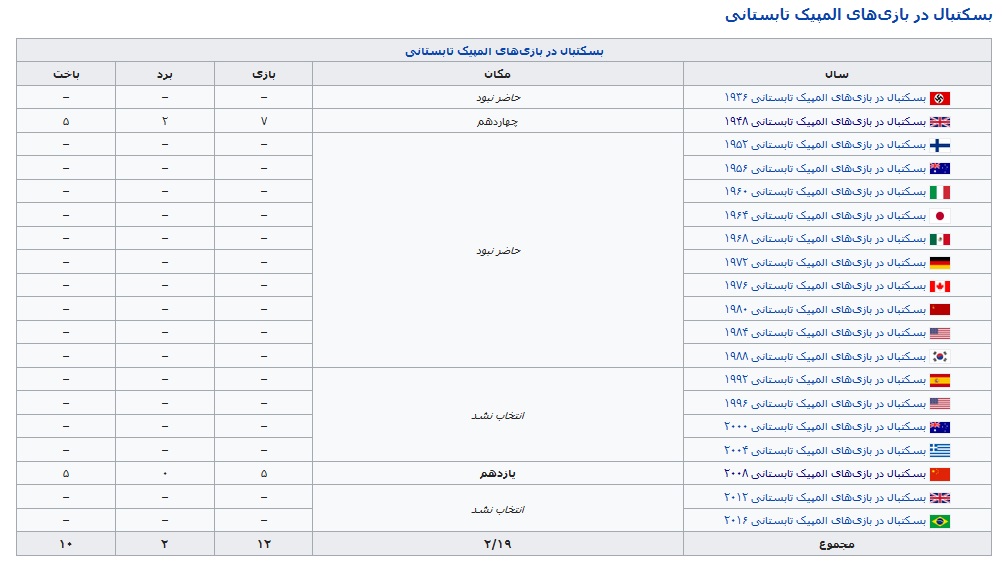This screenshot has height=573, width=1002.
Task: Select the bold یازدهم cell in the 2008 row
Action: coord(498,473)
